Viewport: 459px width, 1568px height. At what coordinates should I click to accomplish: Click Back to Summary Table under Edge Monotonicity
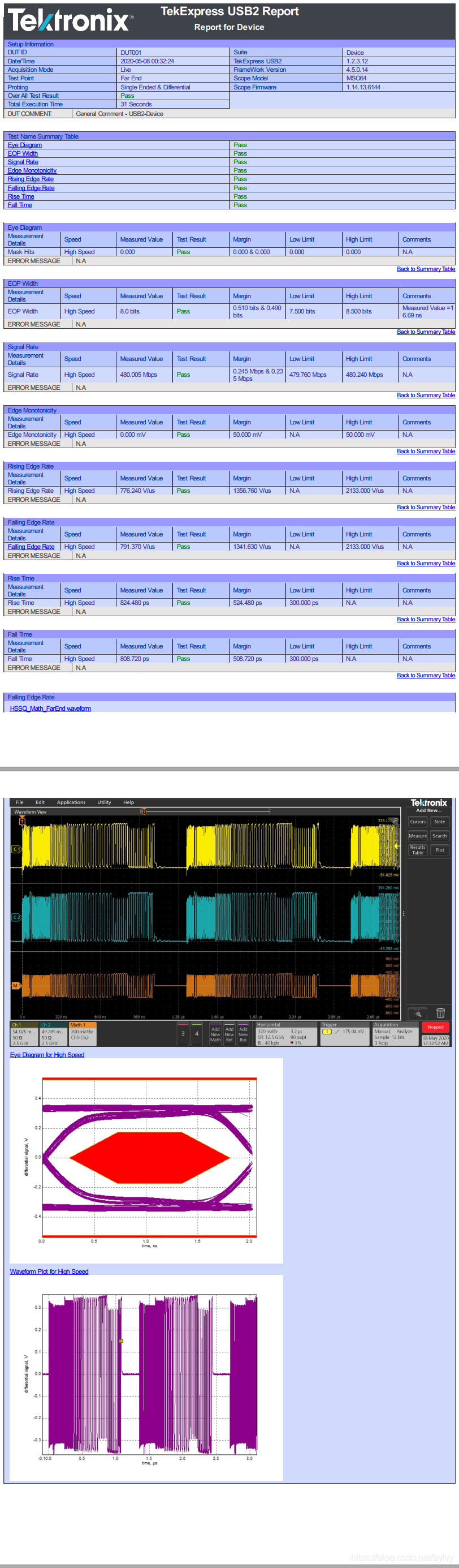tap(426, 451)
